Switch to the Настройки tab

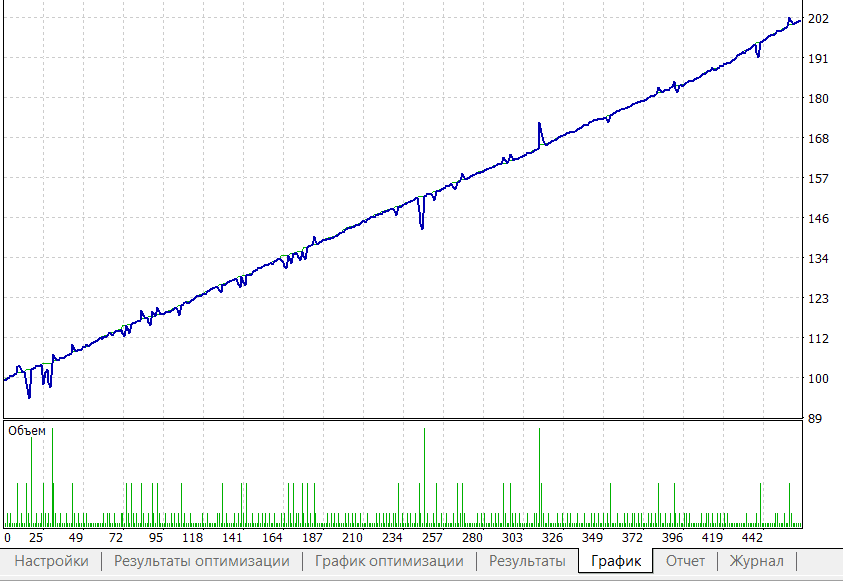51,561
